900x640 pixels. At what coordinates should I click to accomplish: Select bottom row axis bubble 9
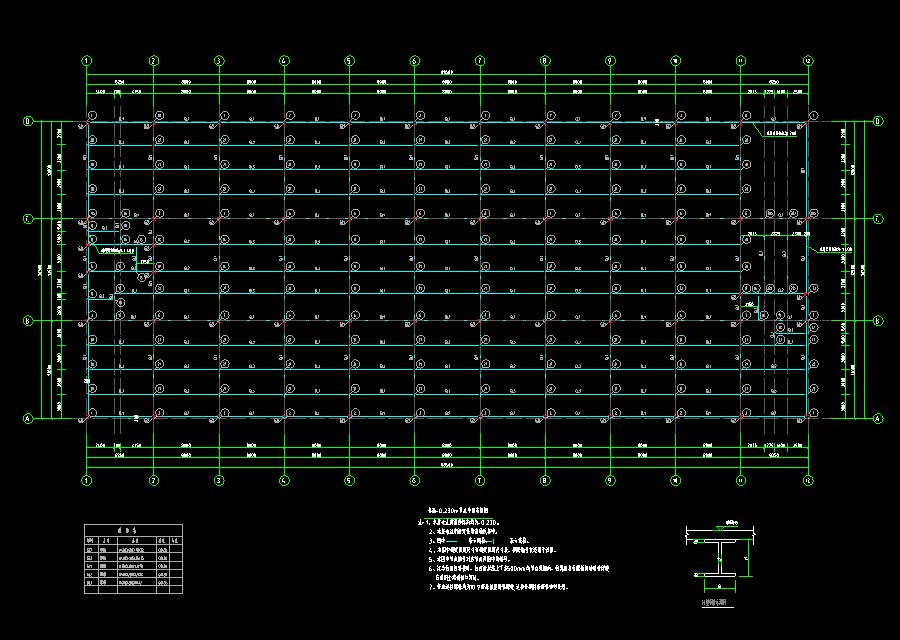(610, 480)
